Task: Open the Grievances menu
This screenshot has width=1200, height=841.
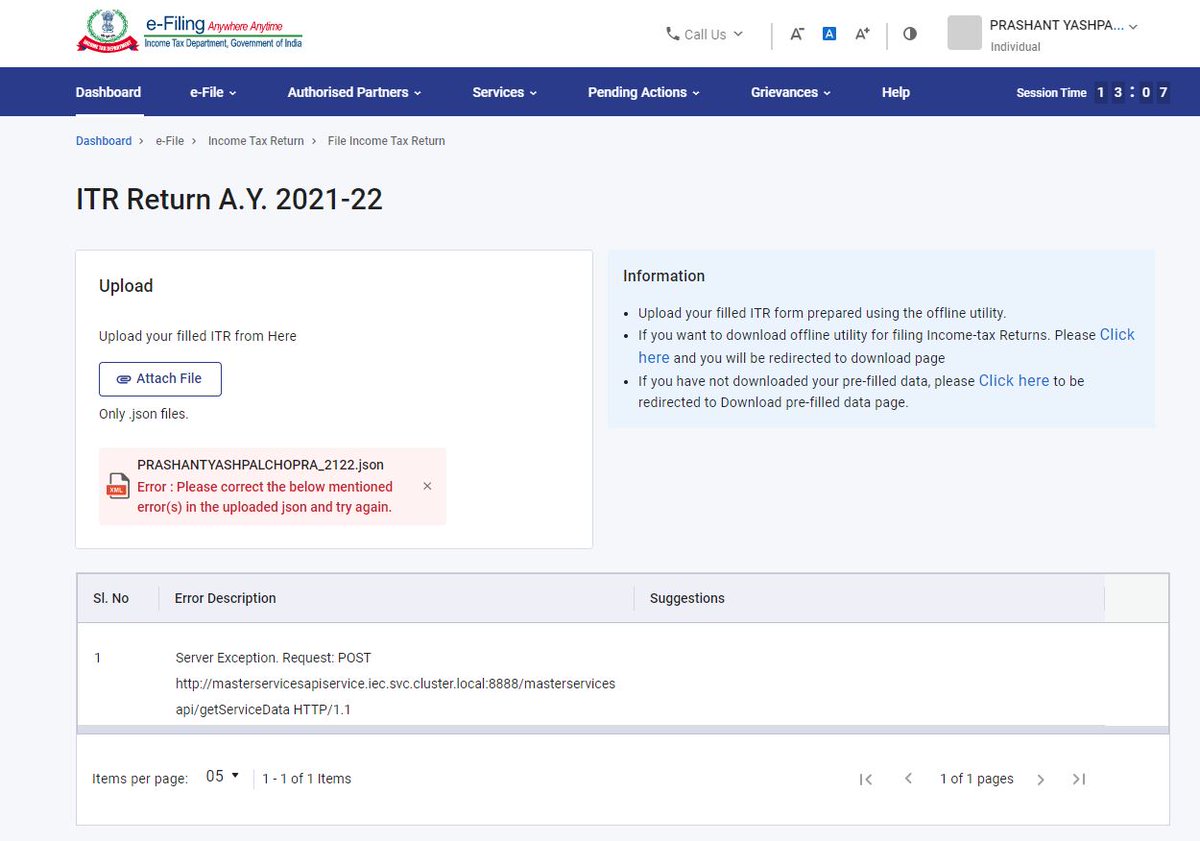Action: tap(791, 92)
